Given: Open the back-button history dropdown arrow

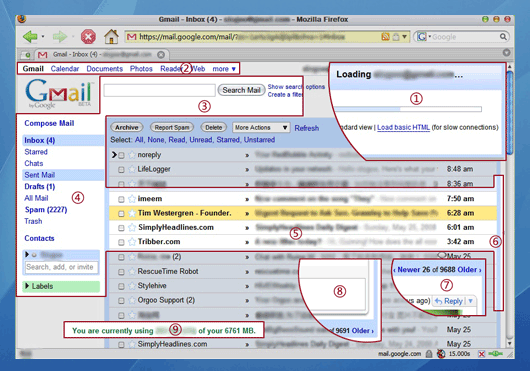Looking at the screenshot, I should tap(43, 36).
